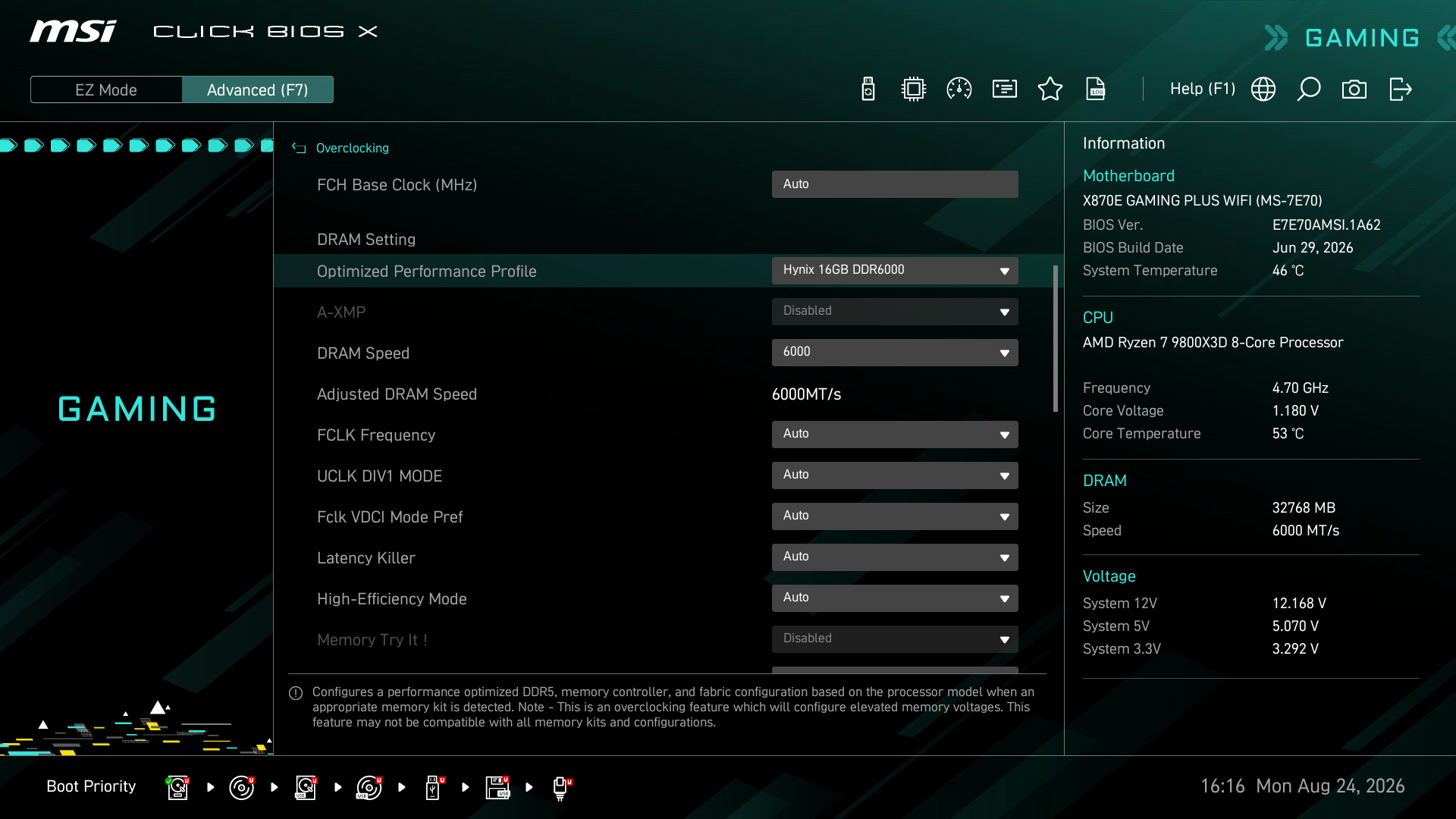This screenshot has height=819, width=1456.
Task: Go back using the arrow beside Overclocking
Action: point(299,149)
